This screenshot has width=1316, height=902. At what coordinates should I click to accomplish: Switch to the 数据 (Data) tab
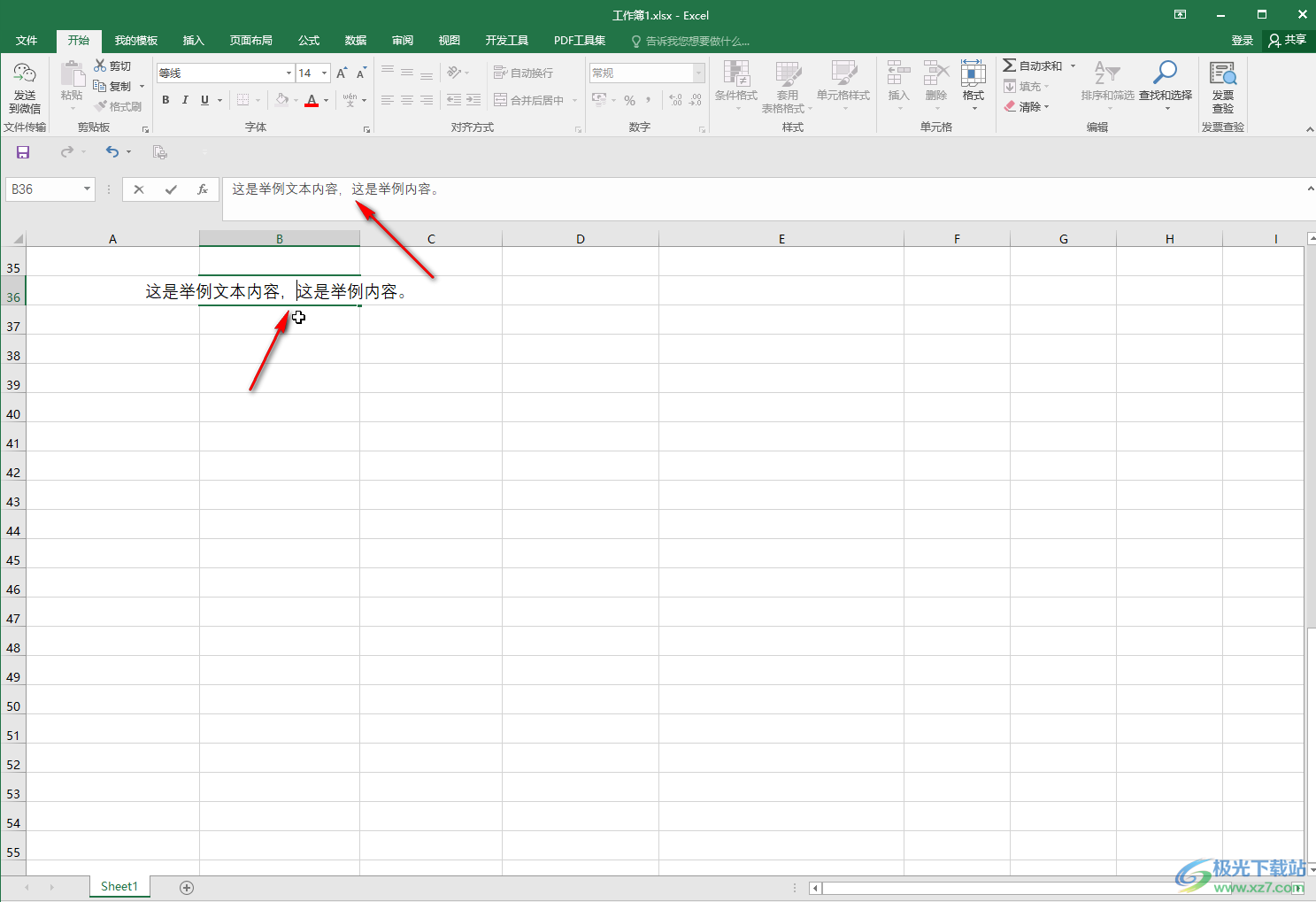pos(356,41)
